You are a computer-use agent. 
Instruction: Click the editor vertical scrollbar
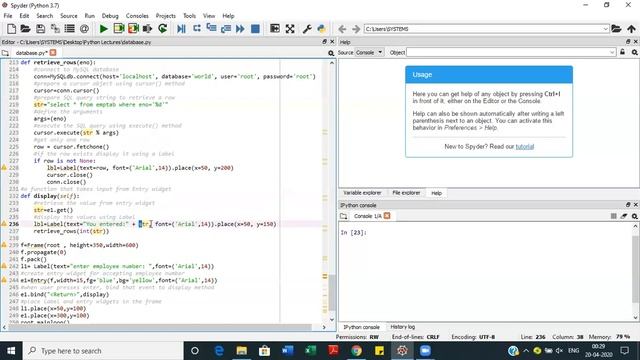coord(332,292)
